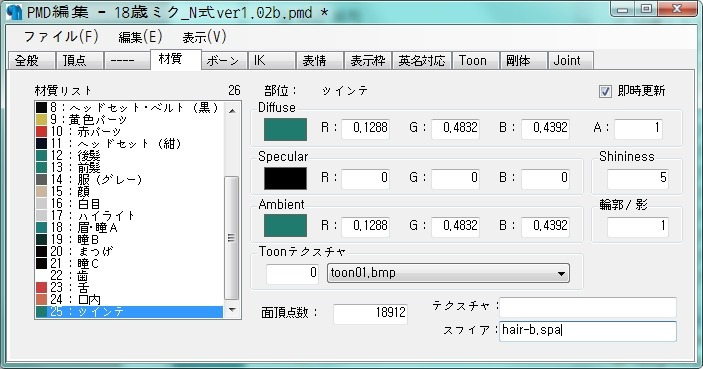Select material 23 : 舌

129,287
